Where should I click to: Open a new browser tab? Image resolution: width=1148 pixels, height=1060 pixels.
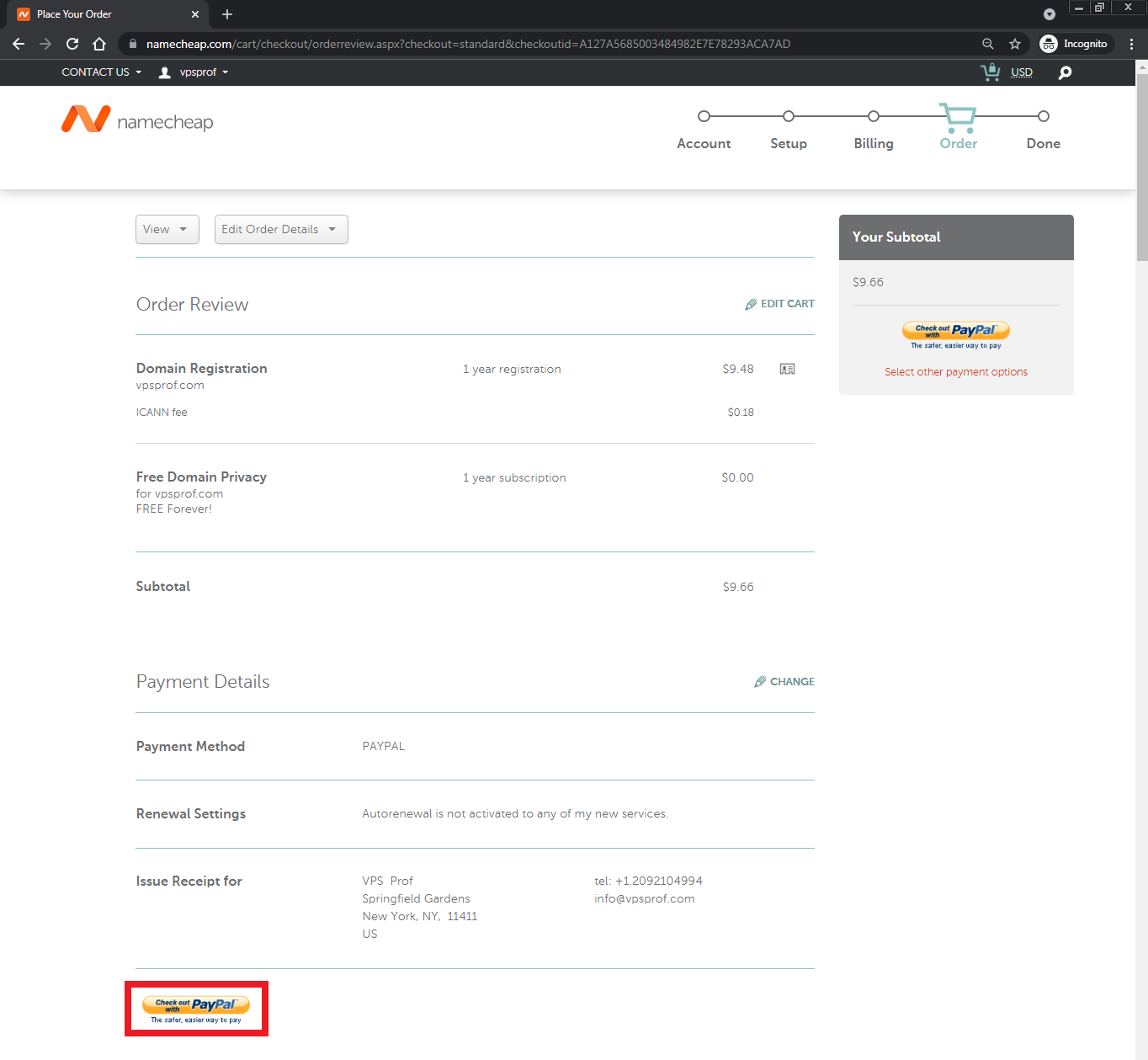227,14
